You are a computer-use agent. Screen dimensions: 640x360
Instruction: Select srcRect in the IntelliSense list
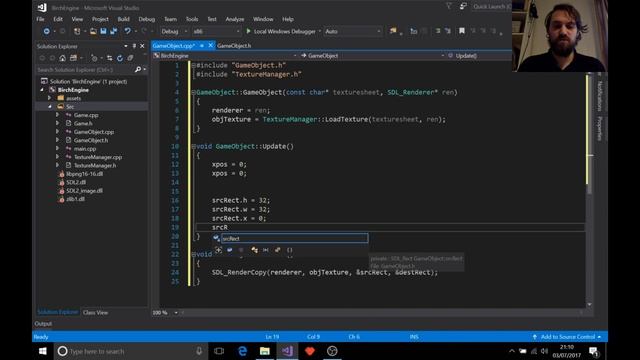pos(294,238)
